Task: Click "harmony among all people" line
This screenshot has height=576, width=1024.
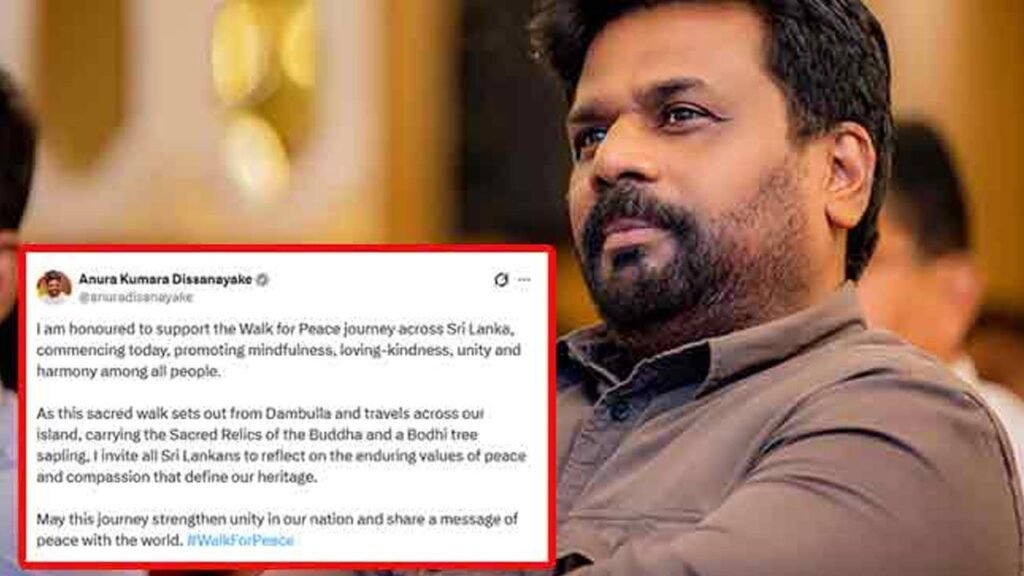Action: pyautogui.click(x=128, y=372)
